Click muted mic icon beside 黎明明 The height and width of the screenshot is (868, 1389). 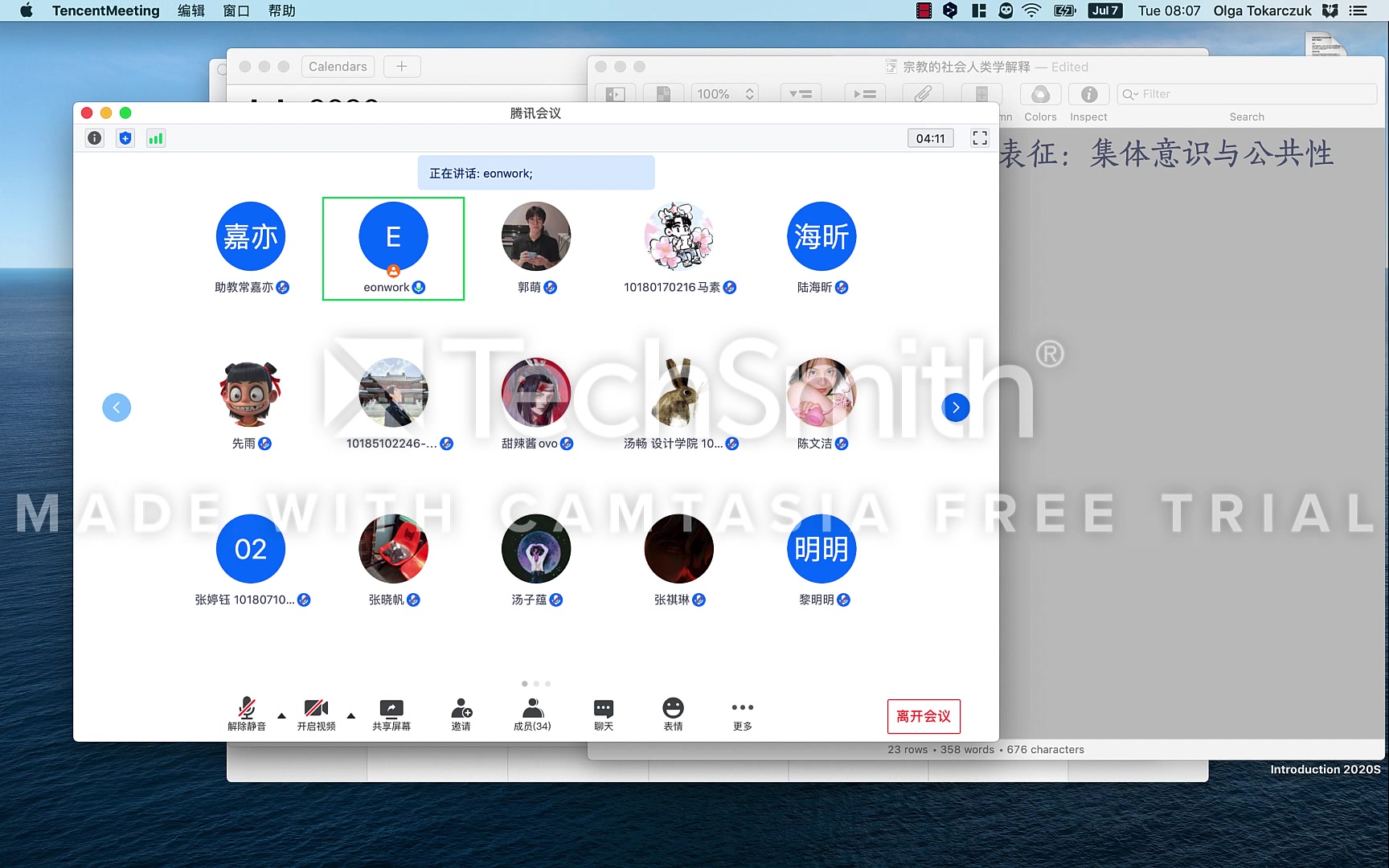(x=843, y=600)
